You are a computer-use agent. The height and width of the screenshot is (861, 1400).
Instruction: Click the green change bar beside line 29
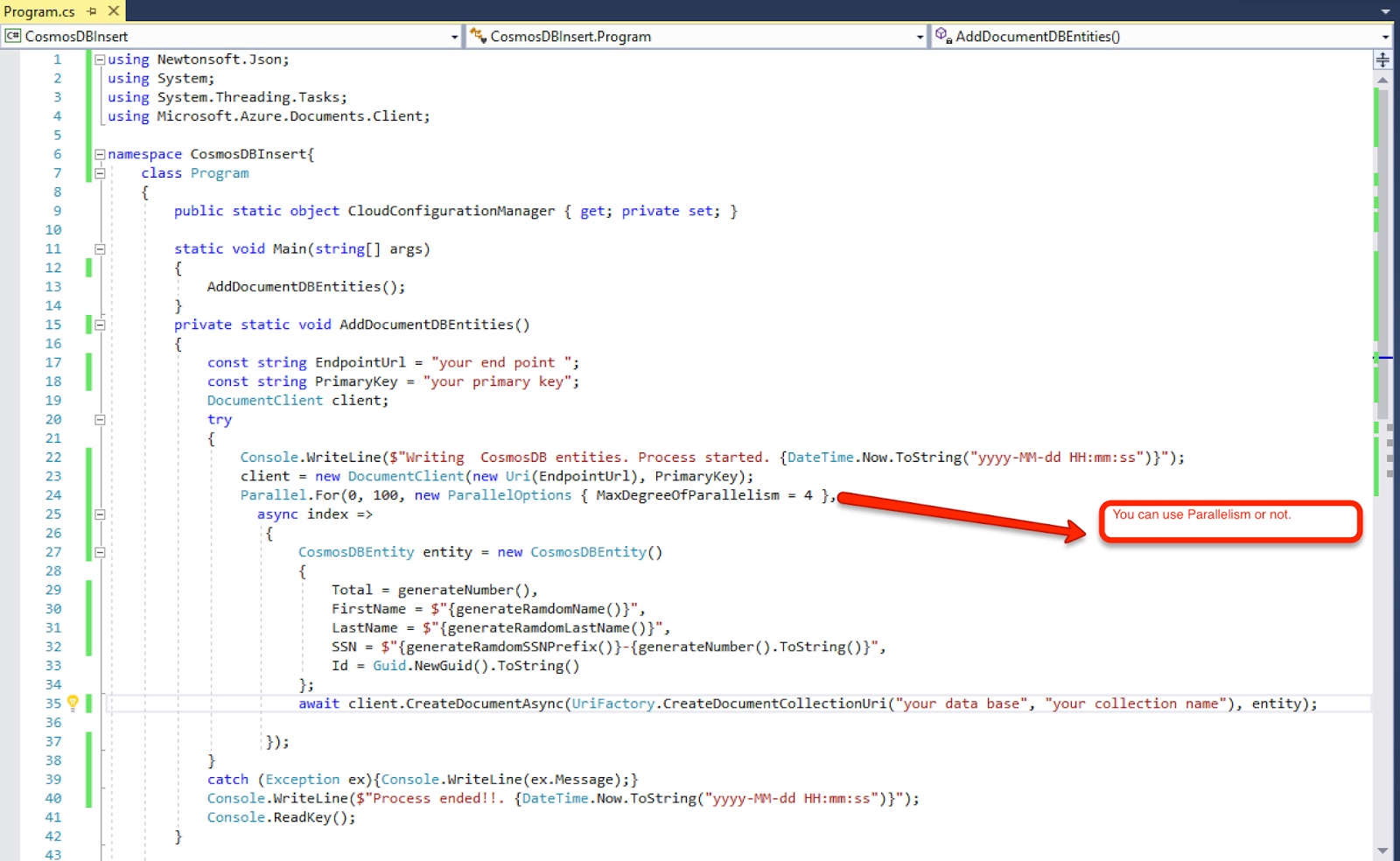pyautogui.click(x=87, y=589)
